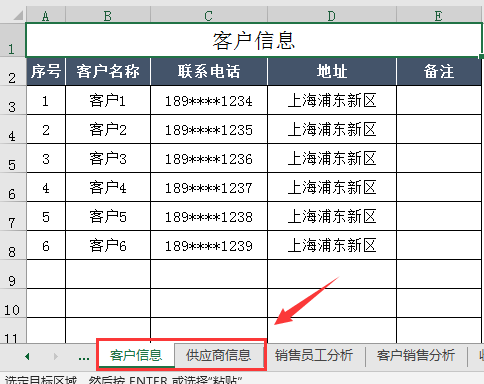Screen dimensions: 484x384
Task: Select row 9 header
Action: coord(12,274)
